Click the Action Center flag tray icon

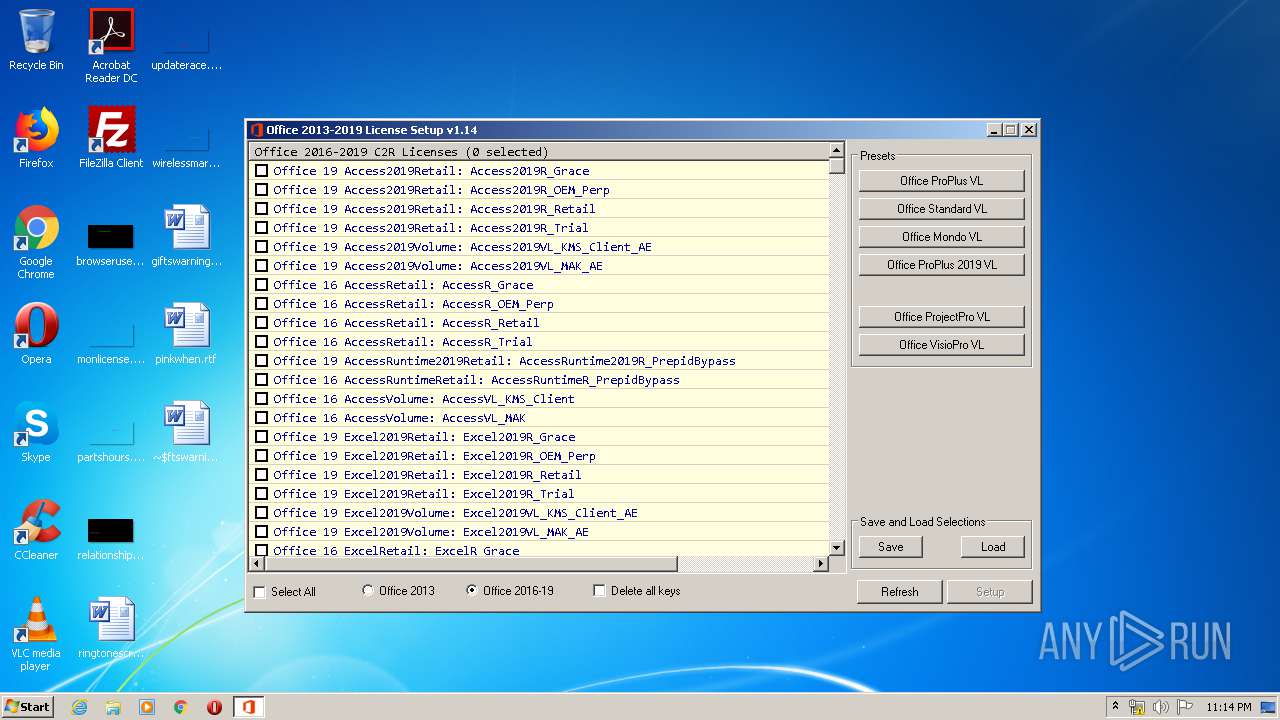pos(1184,707)
